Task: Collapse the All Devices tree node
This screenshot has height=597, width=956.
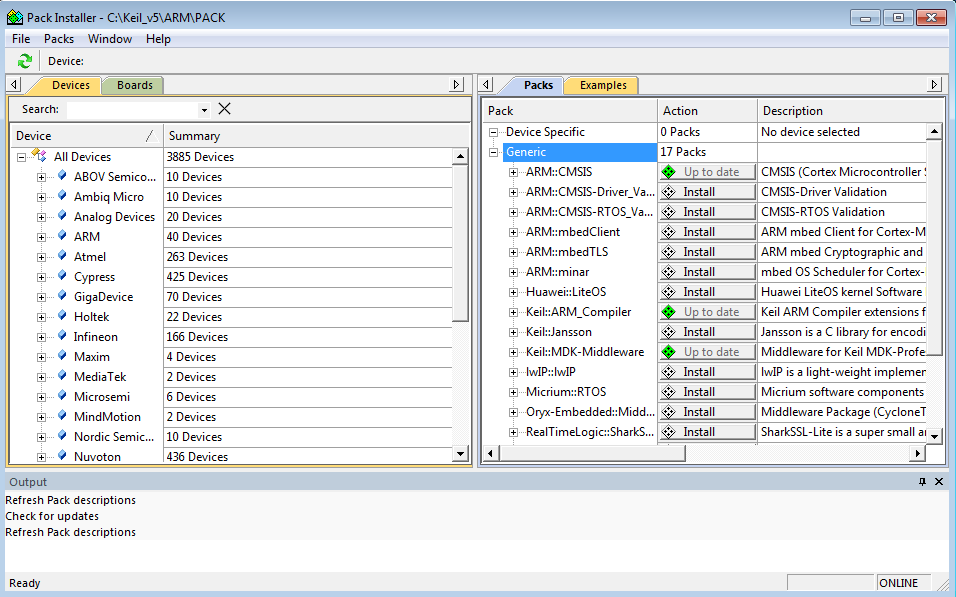Action: (21, 157)
